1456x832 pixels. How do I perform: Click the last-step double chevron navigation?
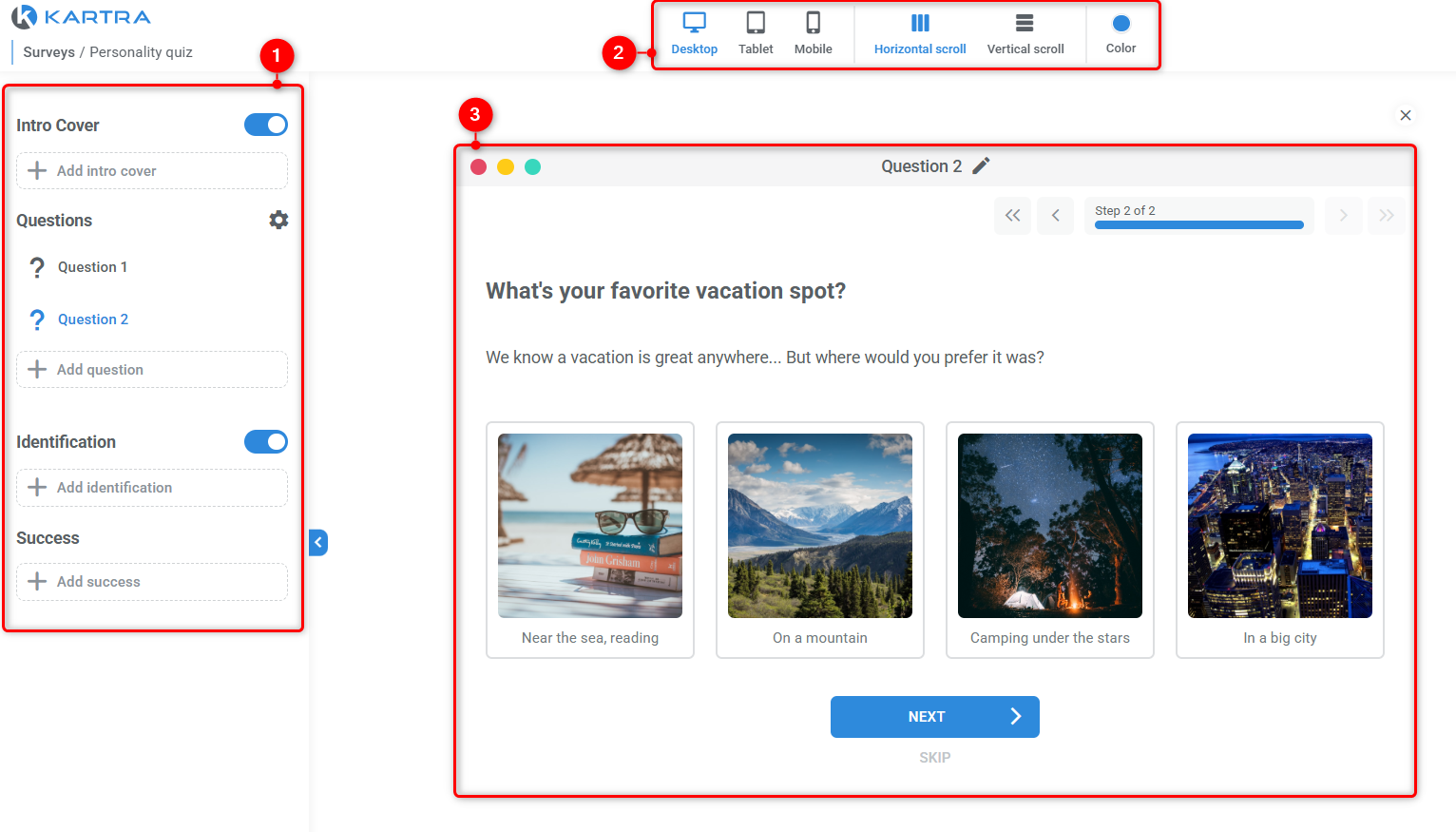pos(1387,216)
